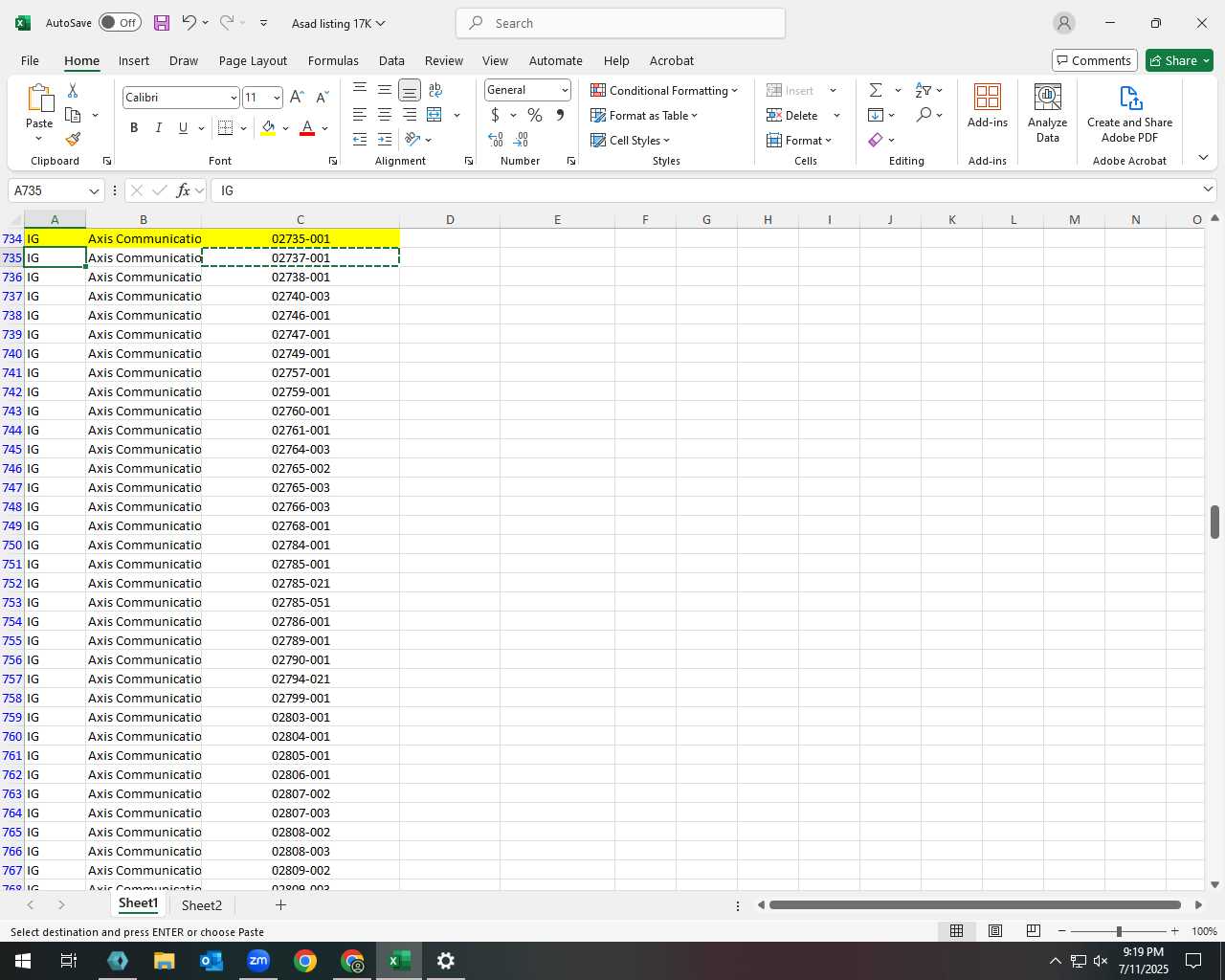This screenshot has width=1225, height=980.
Task: Increase font size with the larger A
Action: (297, 97)
